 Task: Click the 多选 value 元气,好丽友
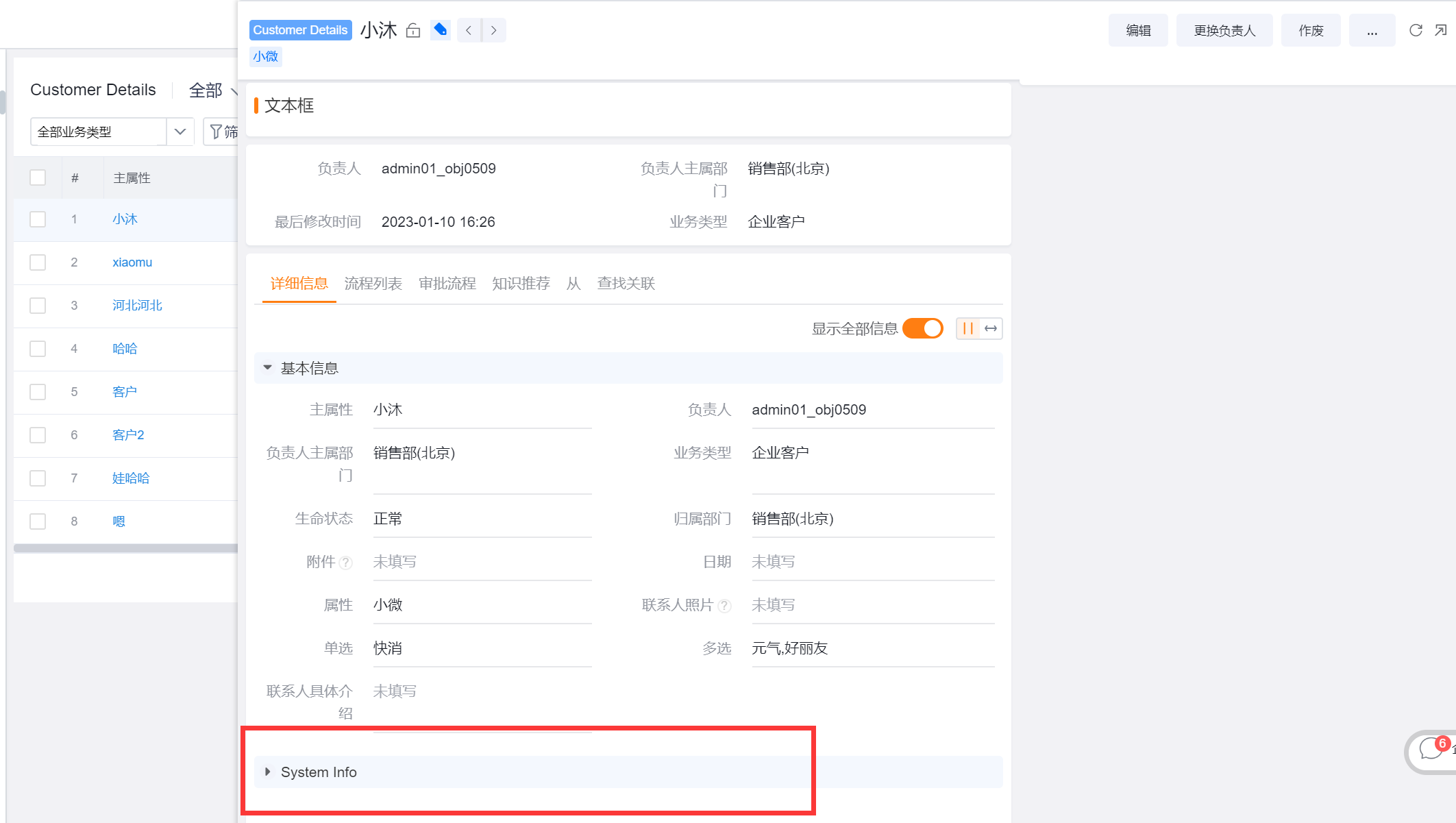tap(790, 648)
